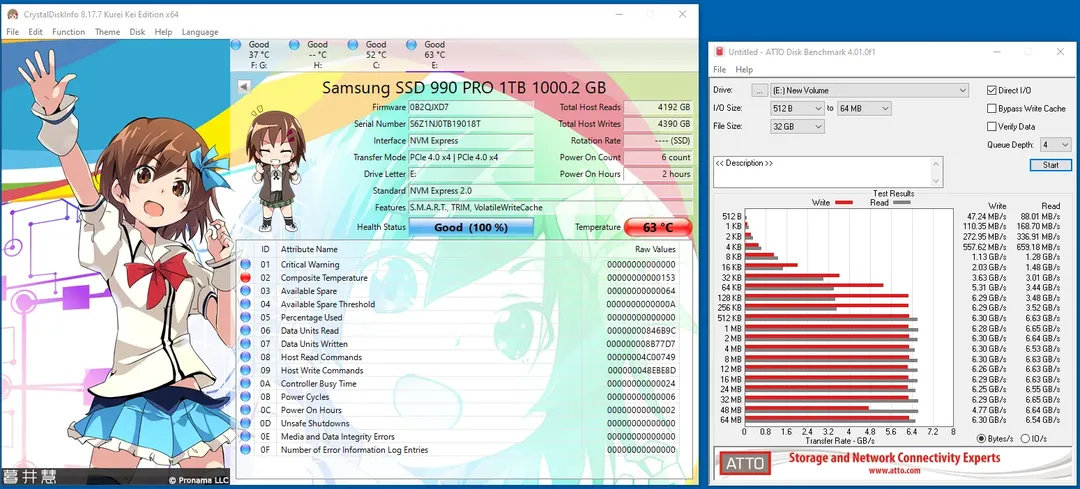Open CrystalDiskInfo Edit menu
This screenshot has height=489, width=1080.
click(x=36, y=32)
